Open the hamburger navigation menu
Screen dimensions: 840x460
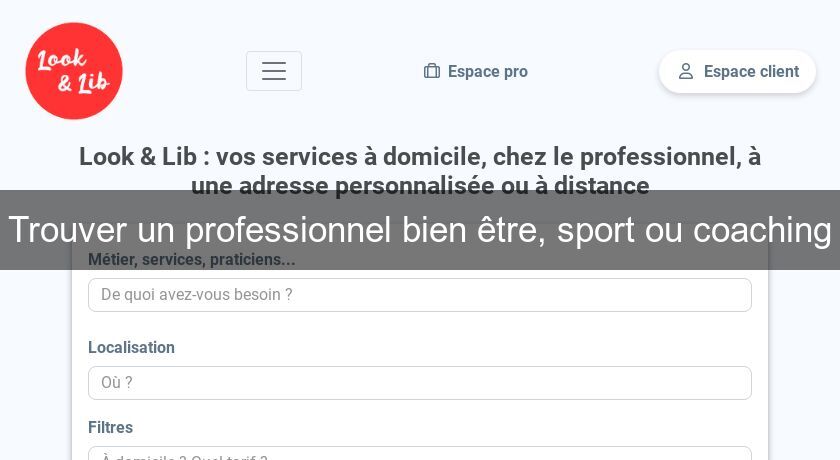coord(273,71)
